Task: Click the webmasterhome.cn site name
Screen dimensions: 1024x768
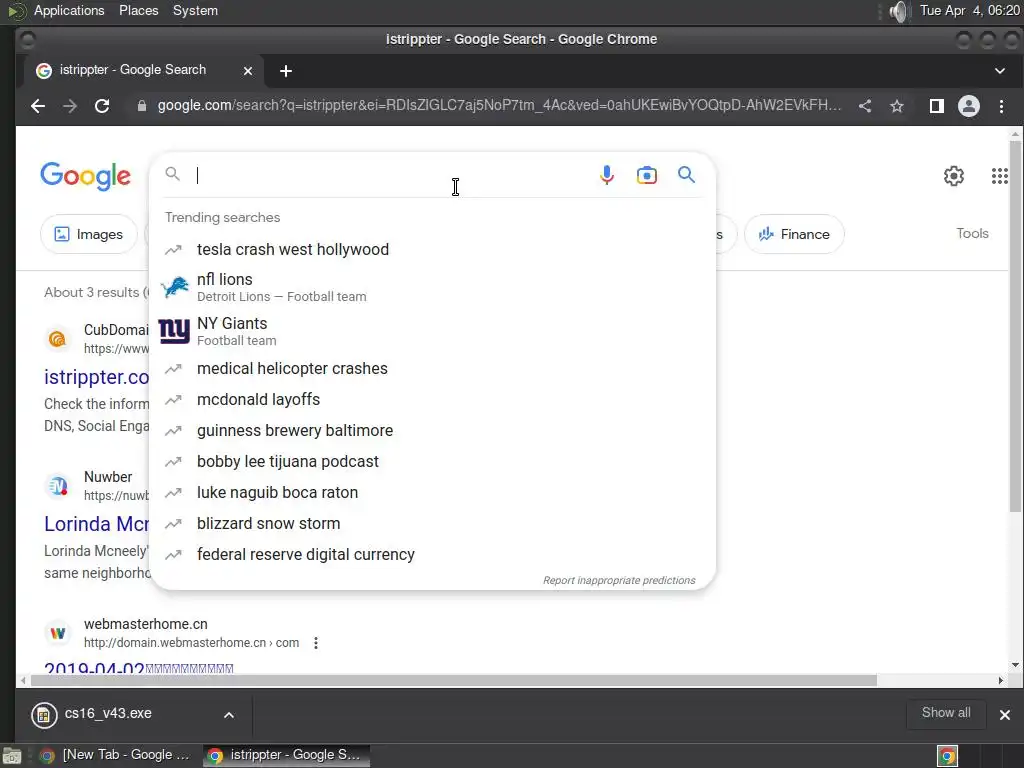Action: click(x=146, y=624)
